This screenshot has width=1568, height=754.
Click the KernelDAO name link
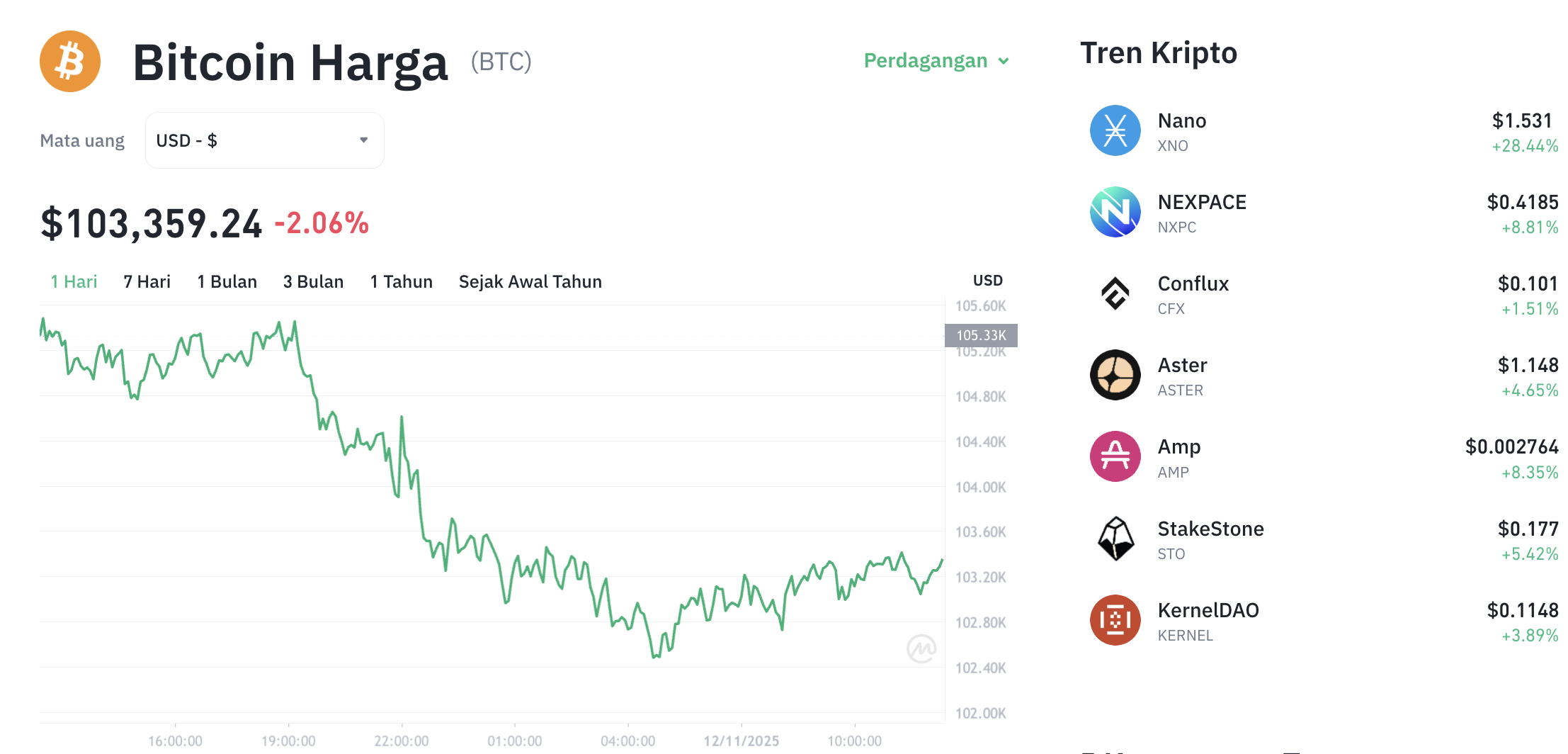1208,610
